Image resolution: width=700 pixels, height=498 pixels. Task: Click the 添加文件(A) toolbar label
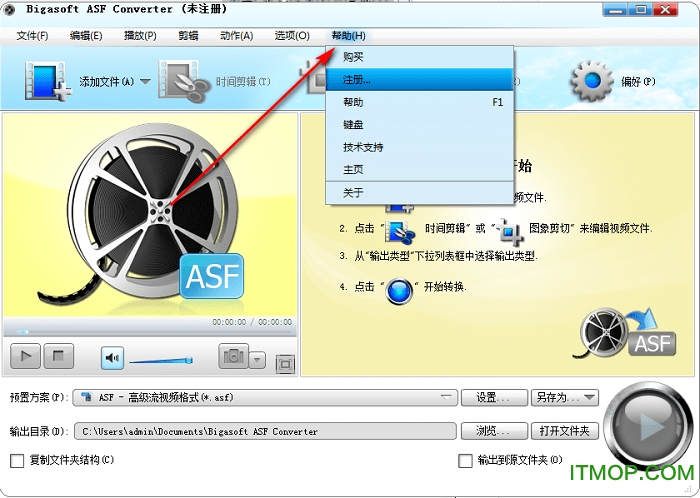(106, 82)
